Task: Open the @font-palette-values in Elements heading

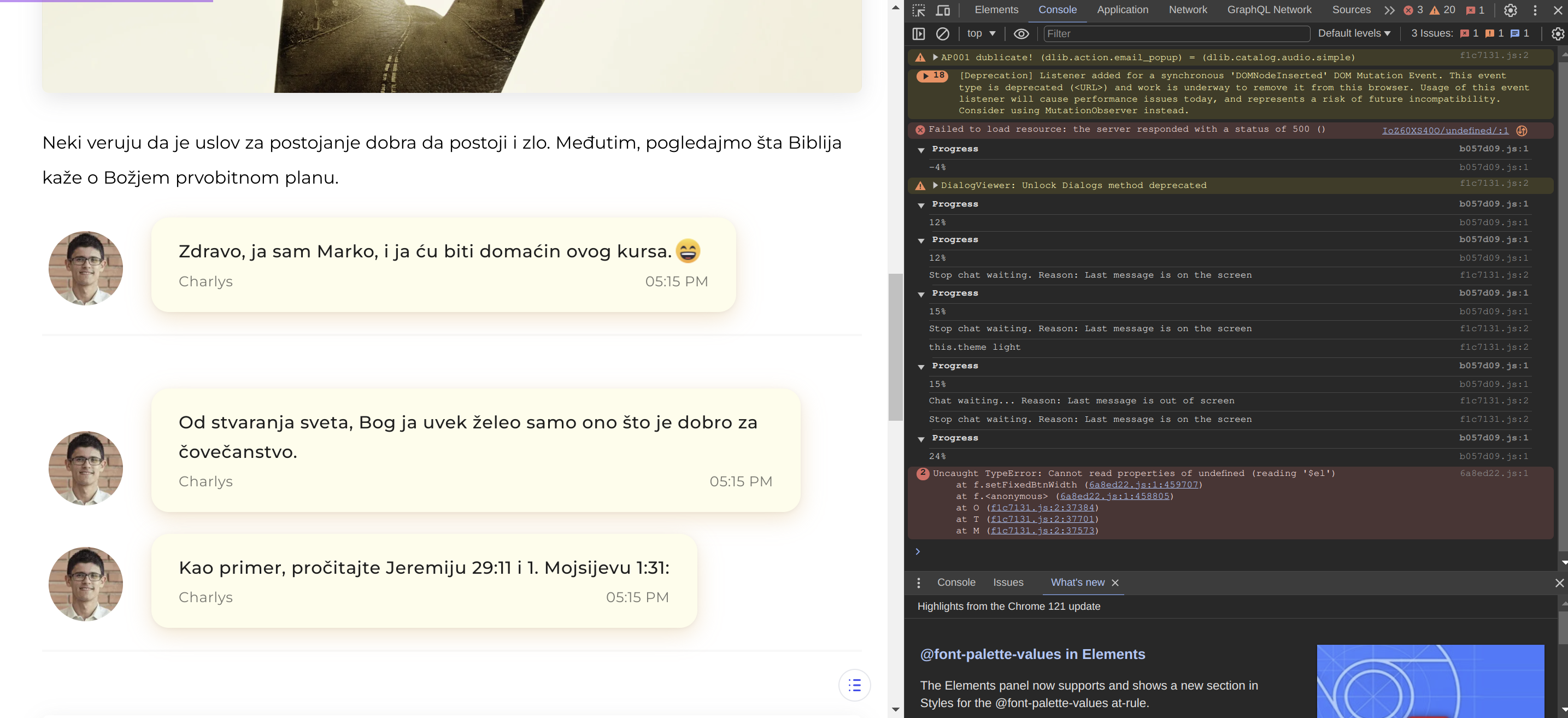Action: click(x=1032, y=655)
